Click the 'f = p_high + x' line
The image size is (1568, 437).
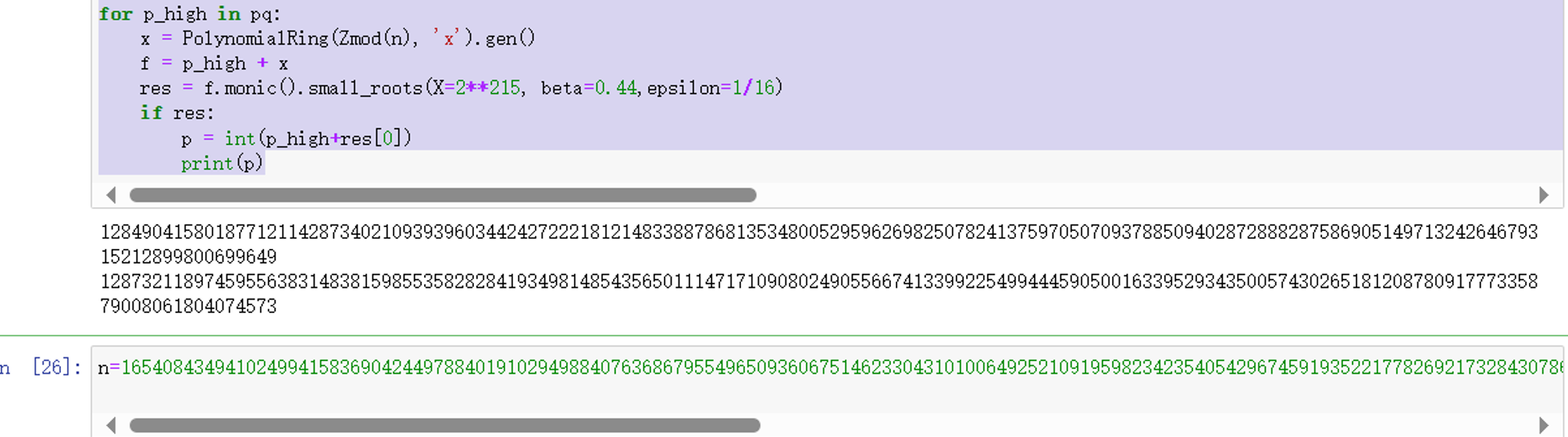coord(214,63)
